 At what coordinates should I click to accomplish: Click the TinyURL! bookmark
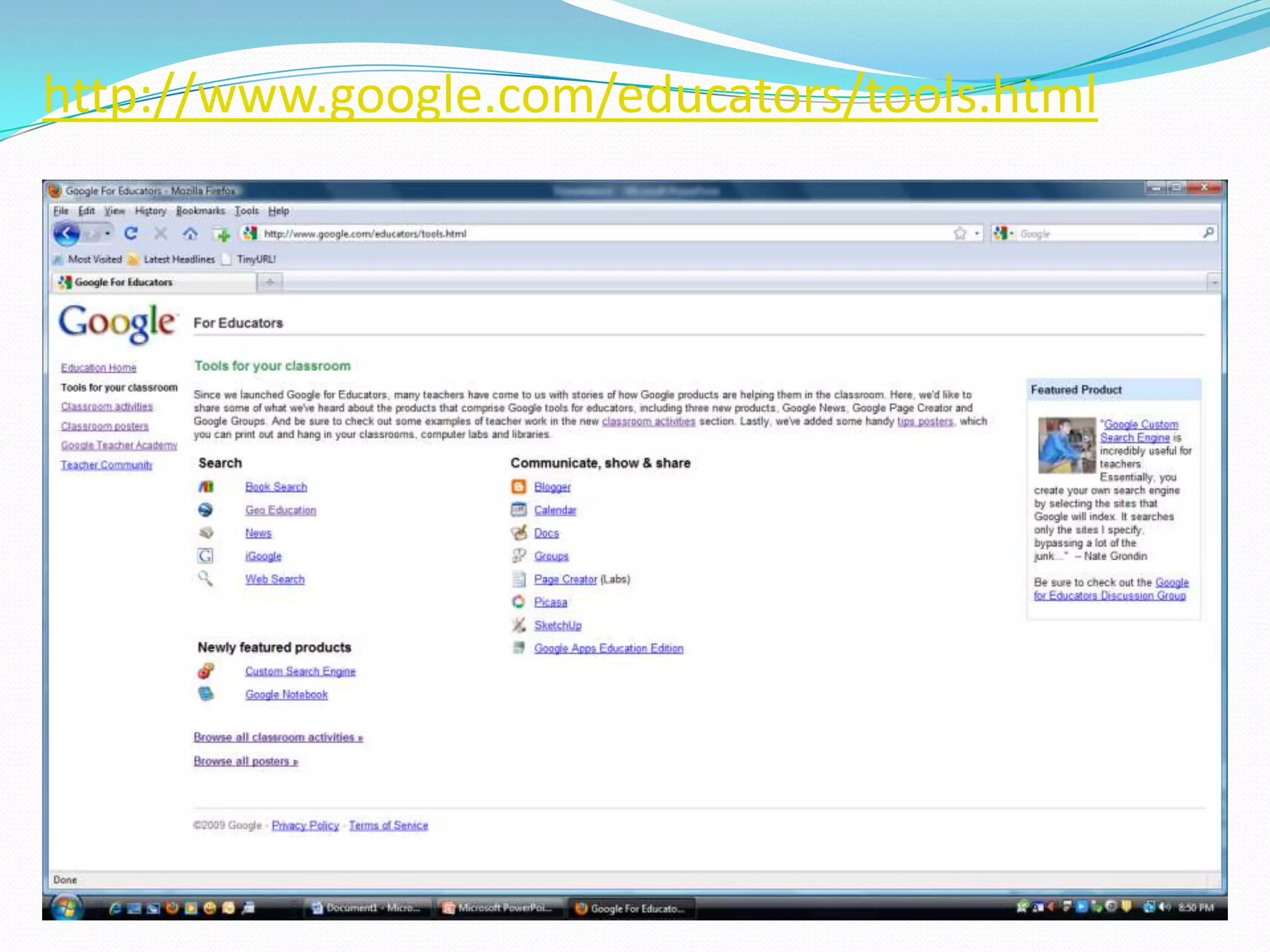(249, 259)
